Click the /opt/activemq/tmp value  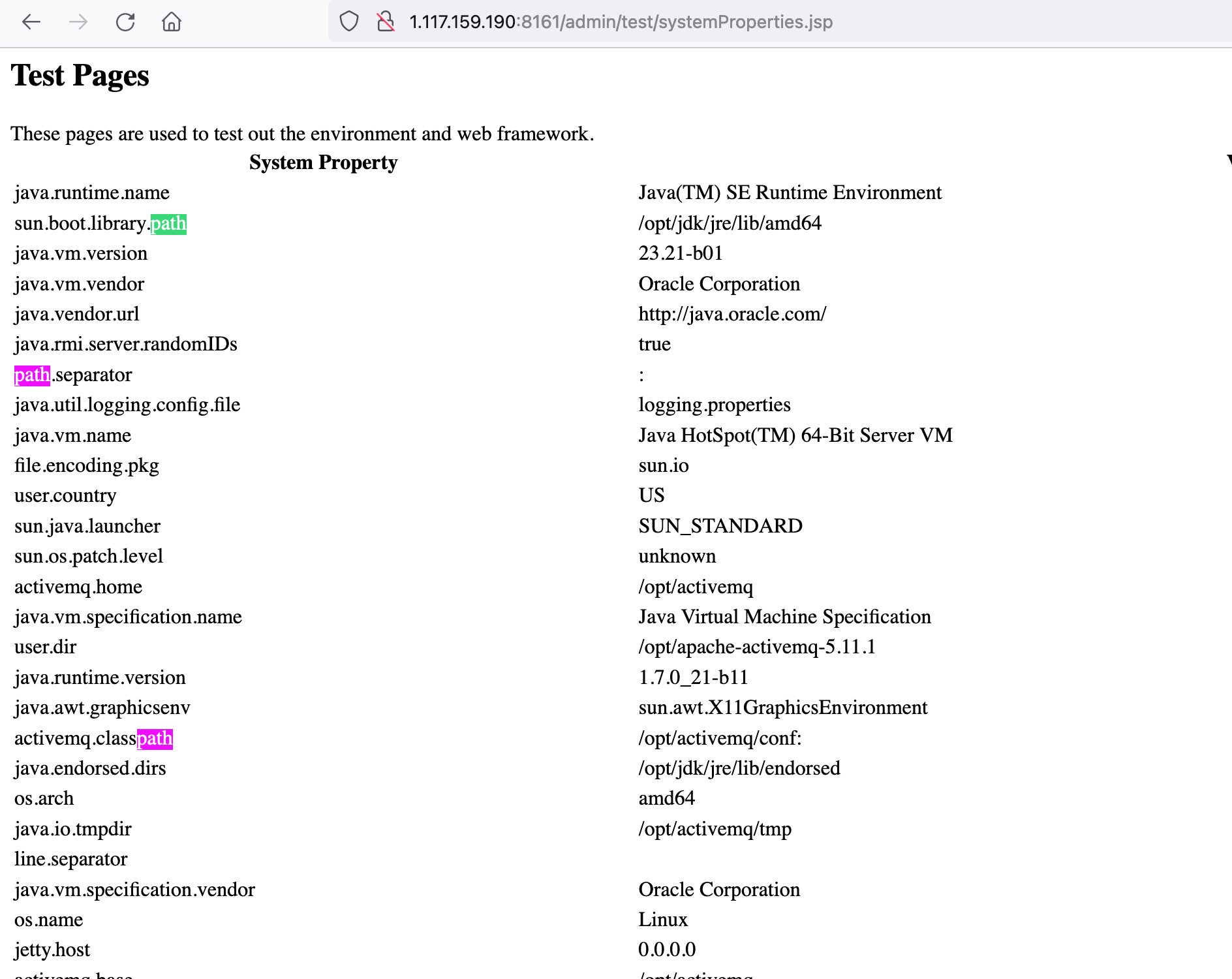715,829
